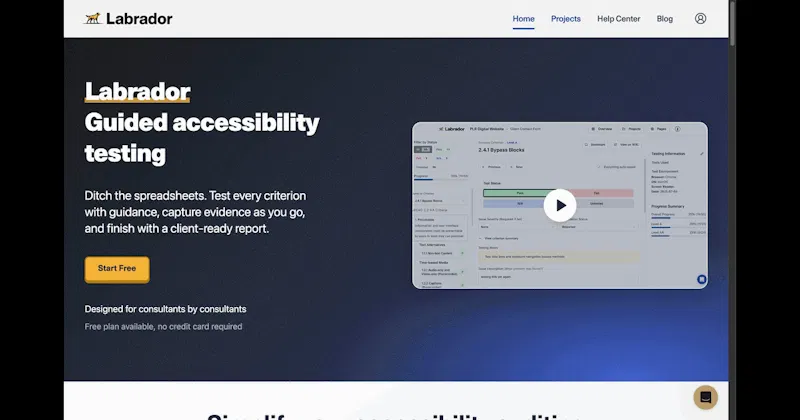This screenshot has height=420, width=800.
Task: Click the underlined hero heading "Labrador"
Action: pyautogui.click(x=137, y=92)
